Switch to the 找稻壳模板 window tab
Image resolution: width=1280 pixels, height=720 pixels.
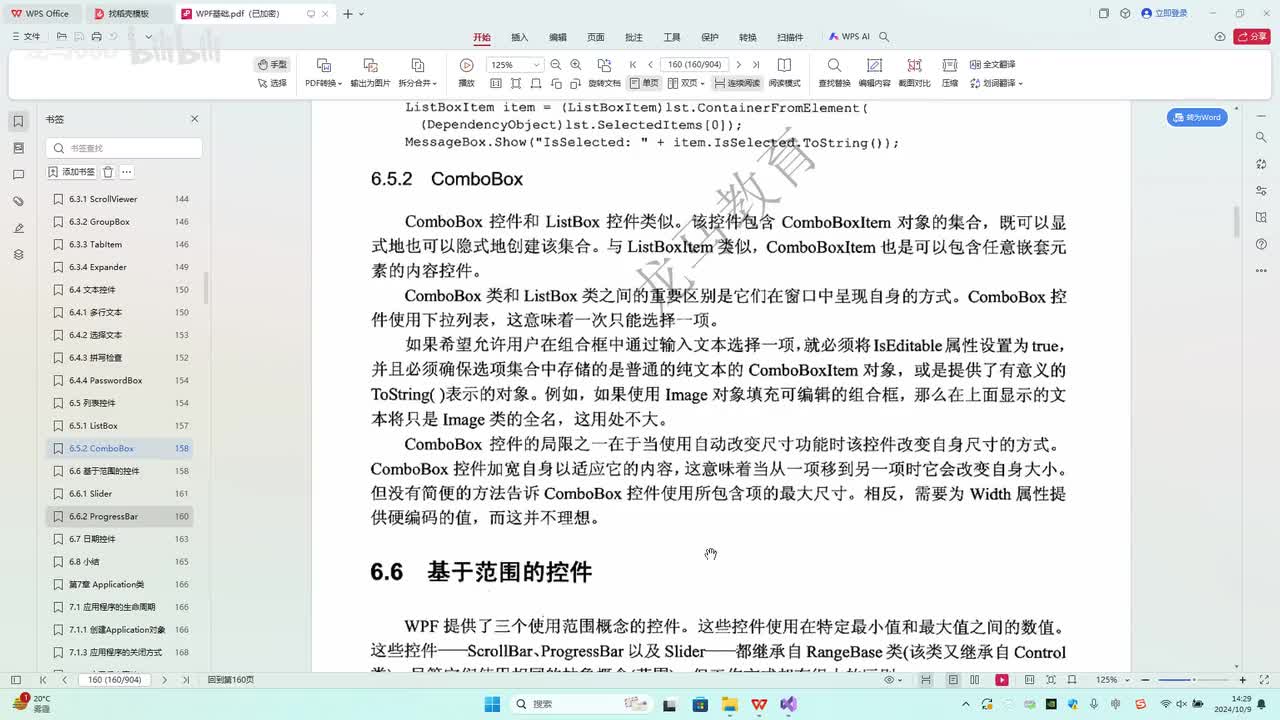pyautogui.click(x=128, y=14)
